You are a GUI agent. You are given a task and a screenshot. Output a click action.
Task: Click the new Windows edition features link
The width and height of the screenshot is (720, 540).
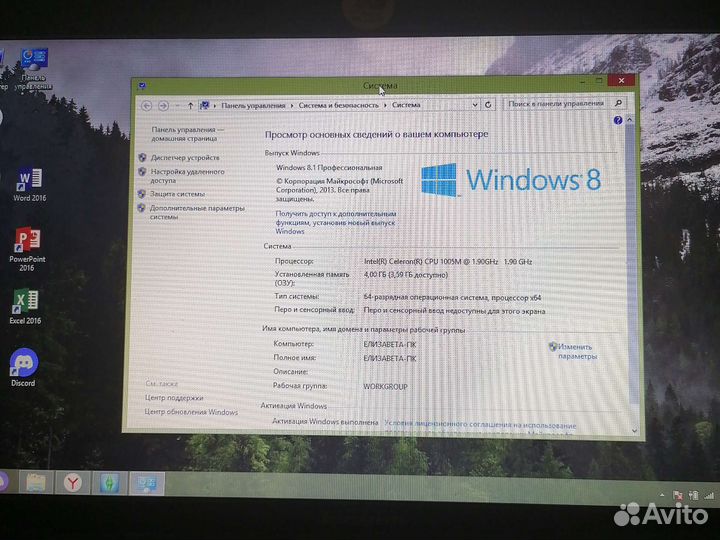(x=336, y=222)
